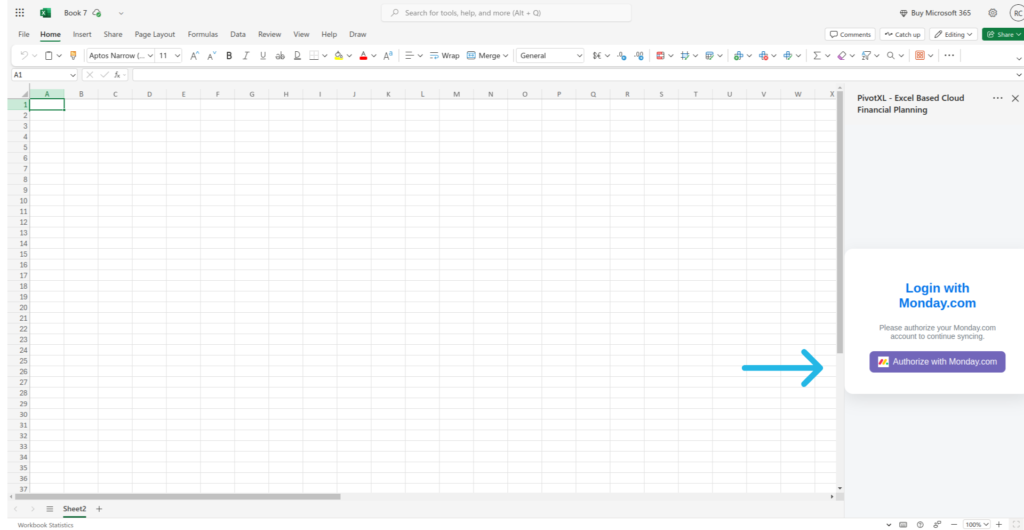Open PivotXL pane options ellipsis
The image size is (1024, 530).
(x=997, y=98)
